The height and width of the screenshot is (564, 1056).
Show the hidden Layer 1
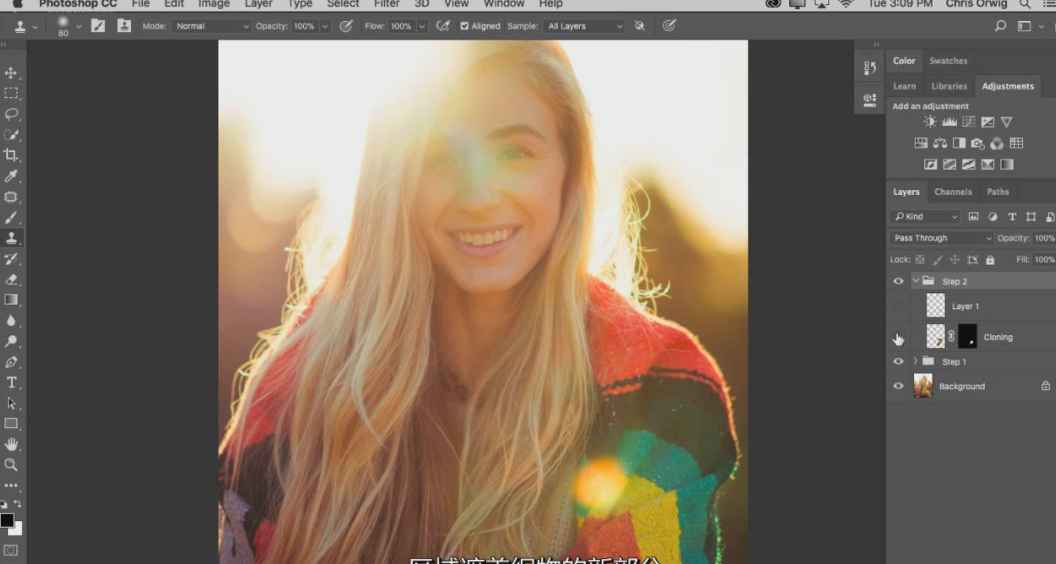click(898, 306)
